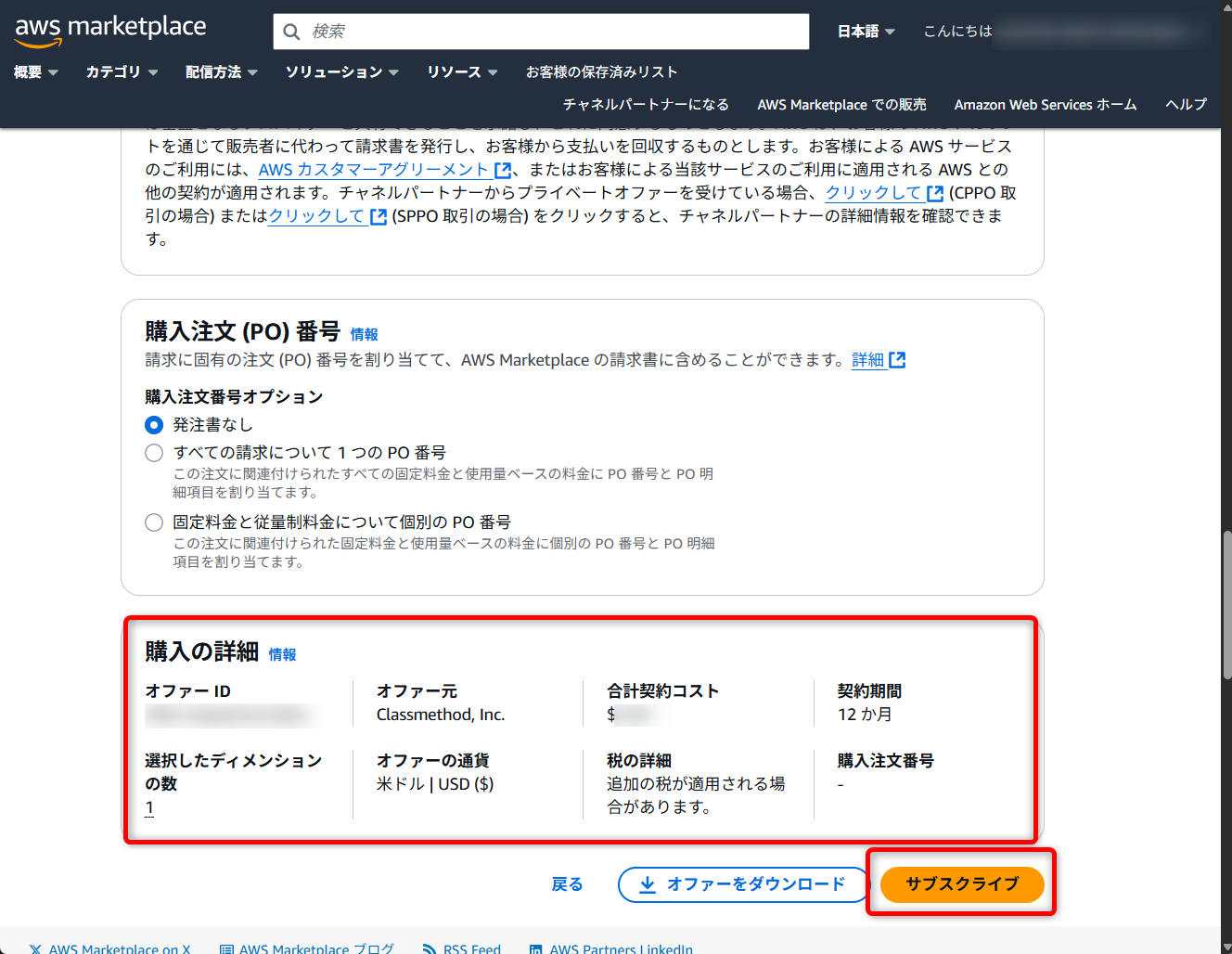Select すべての請求について 1 つの PO 番号
Screen dimensions: 1232x954
point(154,453)
